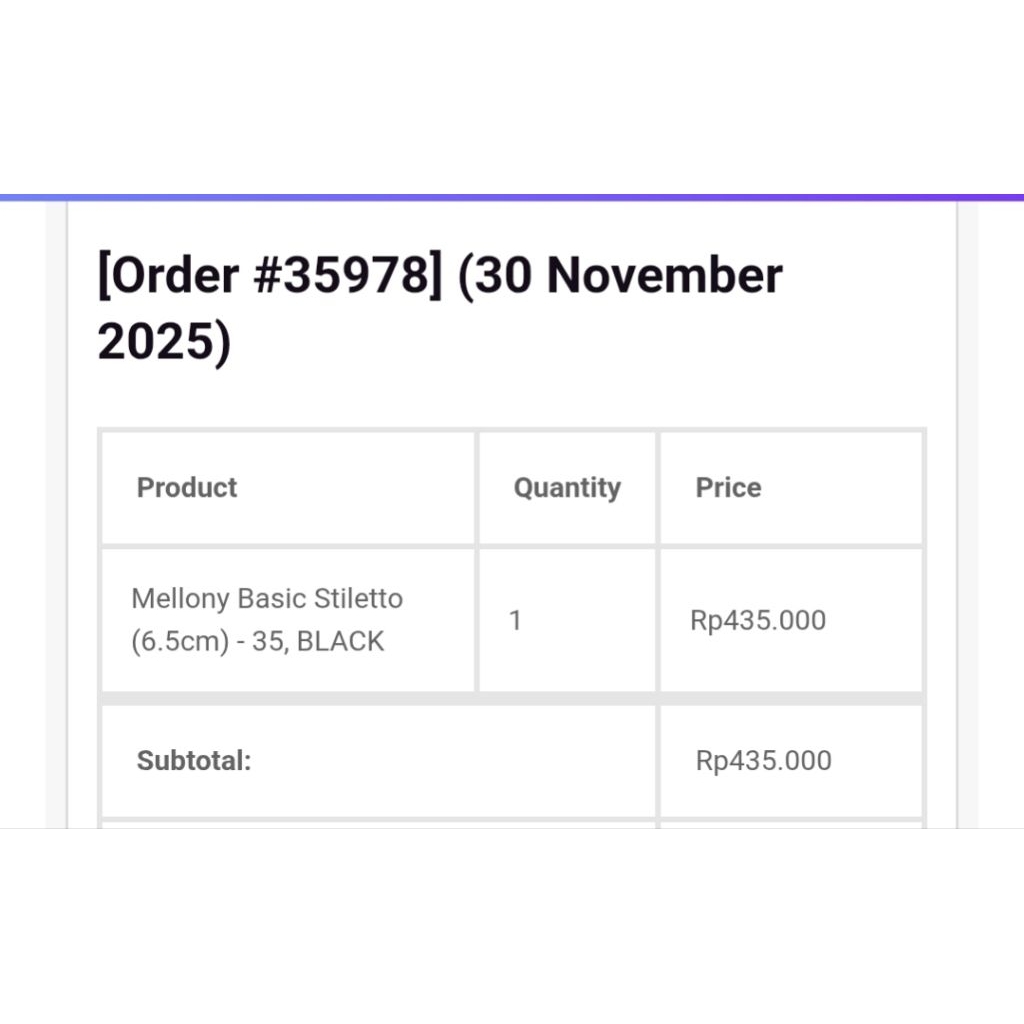Screen dimensions: 1024x1024
Task: Click the gray margin right of order card
Action: (x=967, y=500)
